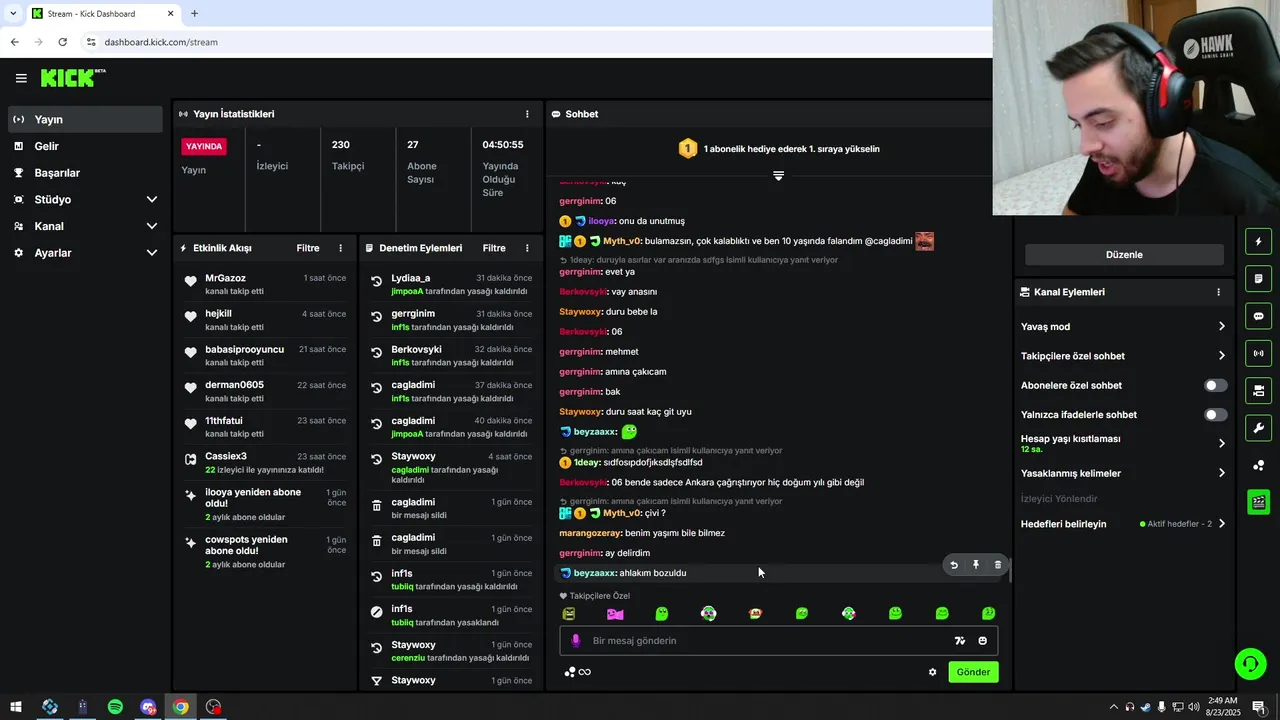Click Filtre in Etkinlik Akışı panel
1280x720 pixels.
308,248
